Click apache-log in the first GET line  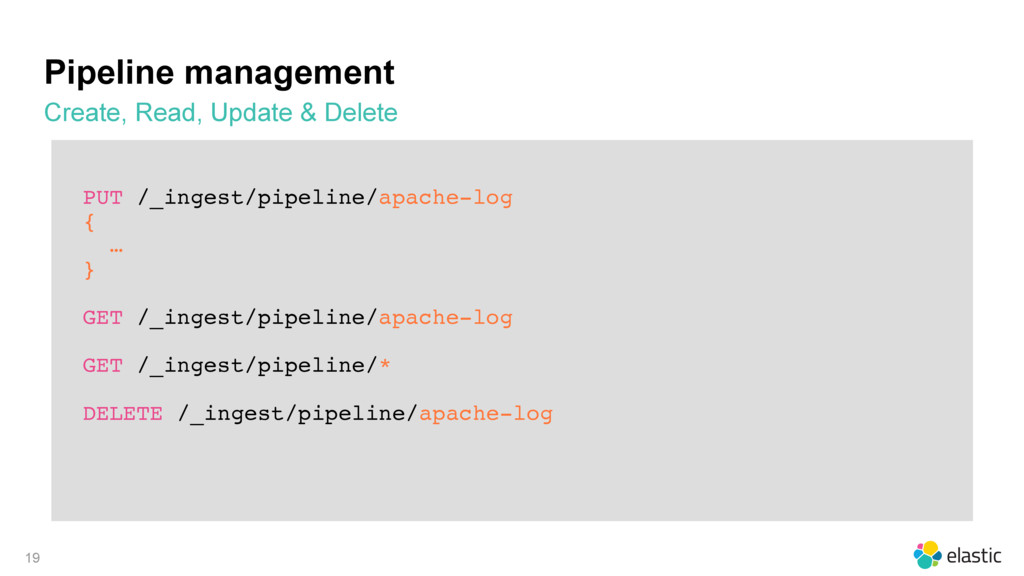(445, 318)
